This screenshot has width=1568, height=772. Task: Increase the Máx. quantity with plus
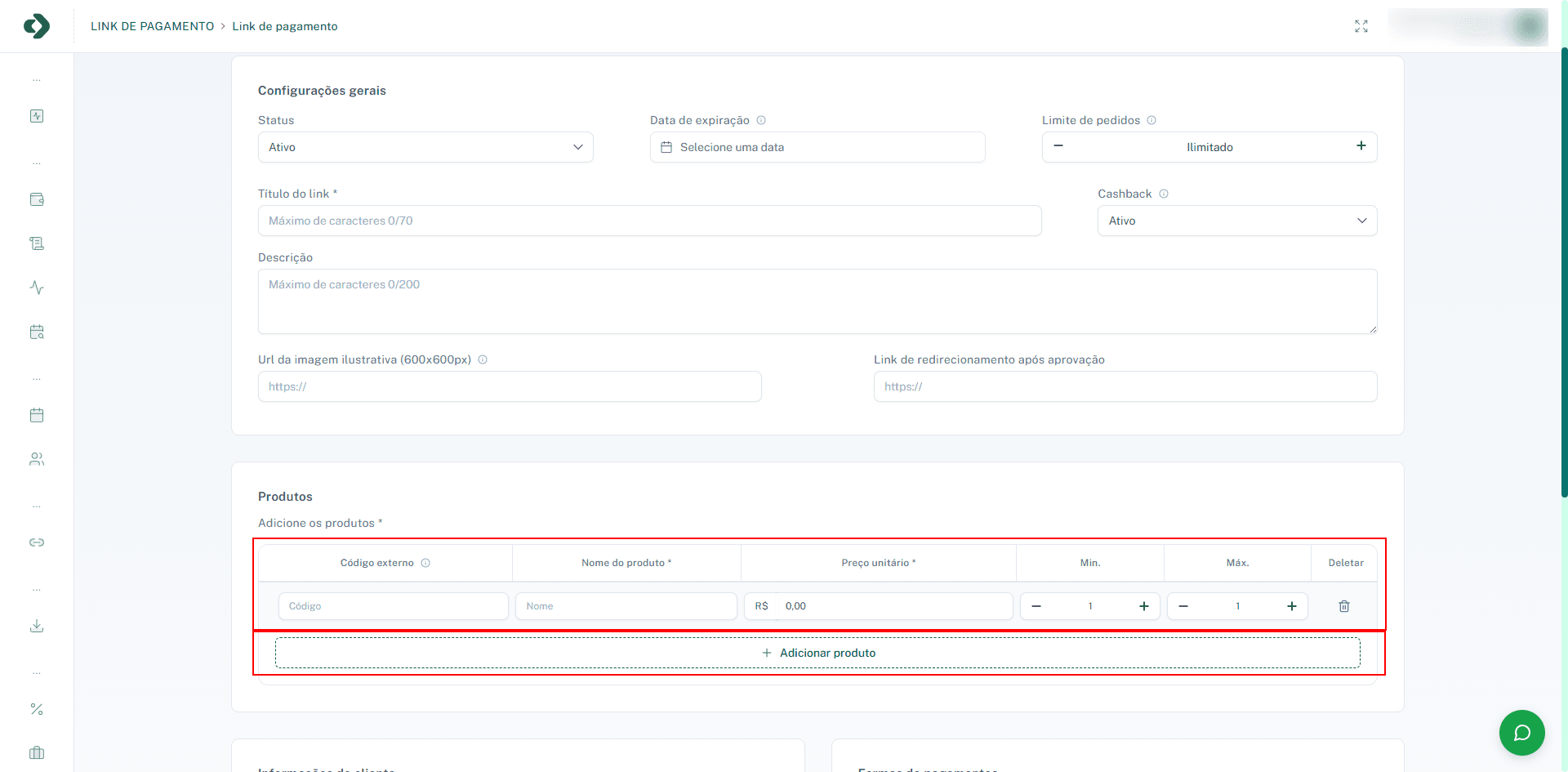[x=1292, y=606]
